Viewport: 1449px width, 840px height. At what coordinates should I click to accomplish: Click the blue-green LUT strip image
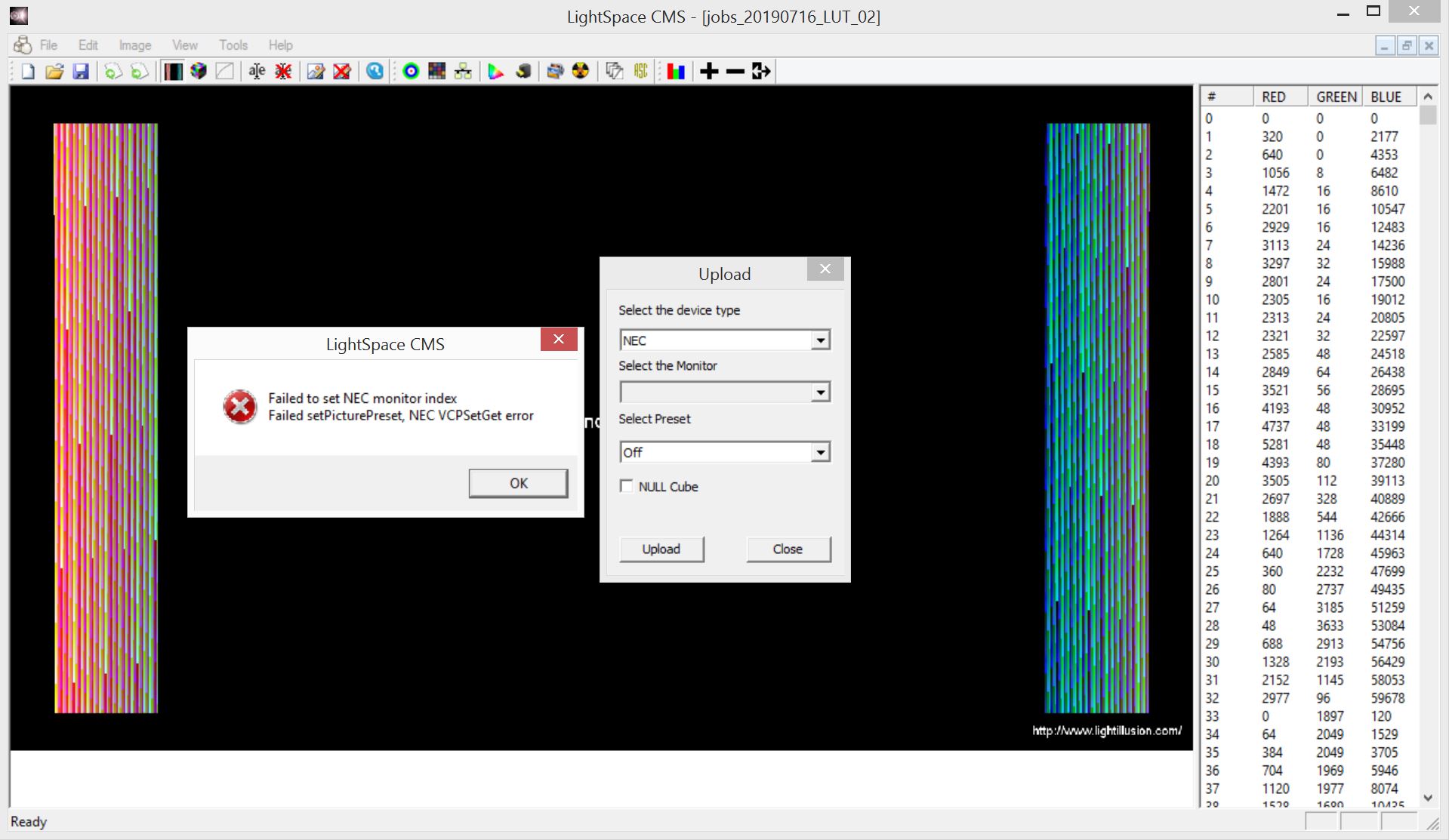pyautogui.click(x=1097, y=418)
